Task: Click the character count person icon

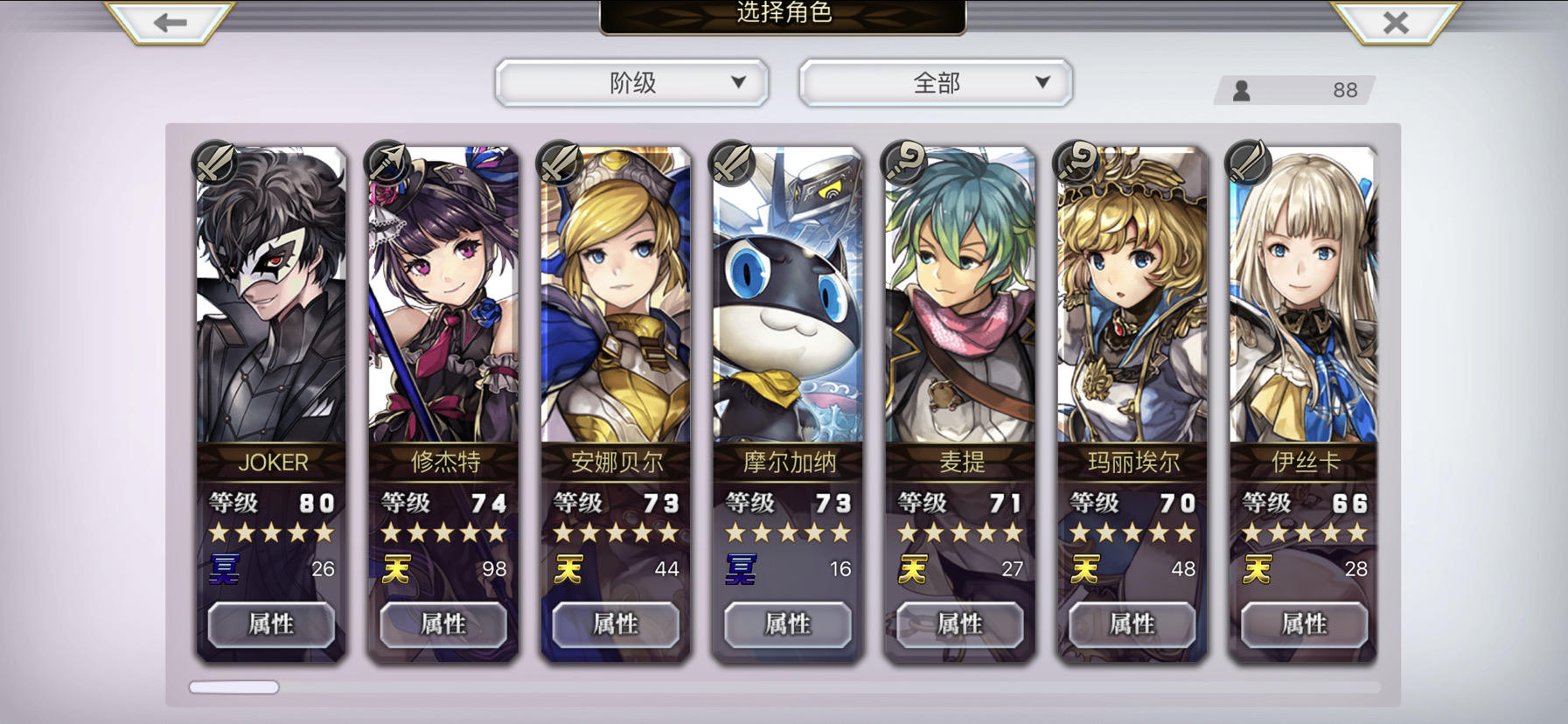Action: [1241, 90]
